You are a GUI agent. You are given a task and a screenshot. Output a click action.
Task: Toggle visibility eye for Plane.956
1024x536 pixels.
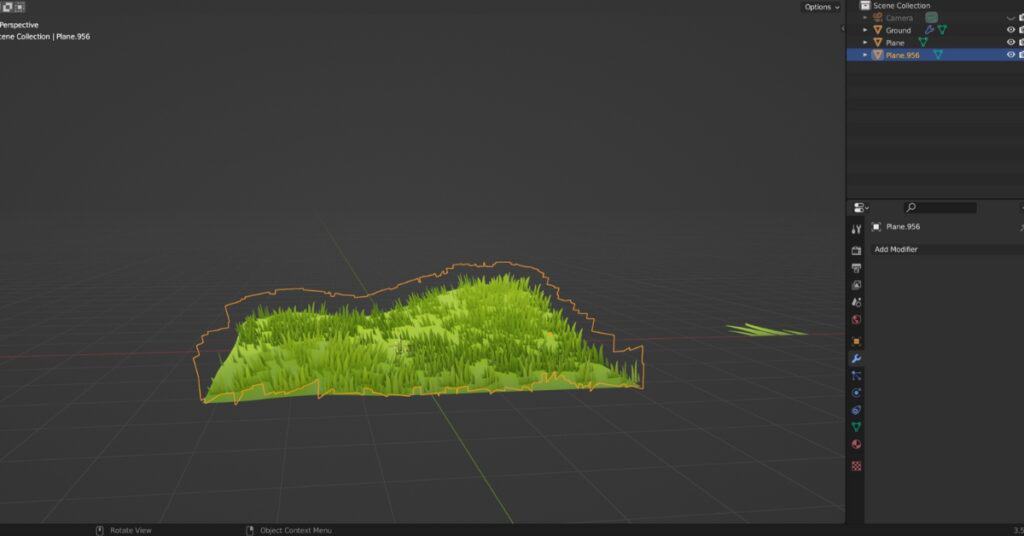pos(1010,55)
